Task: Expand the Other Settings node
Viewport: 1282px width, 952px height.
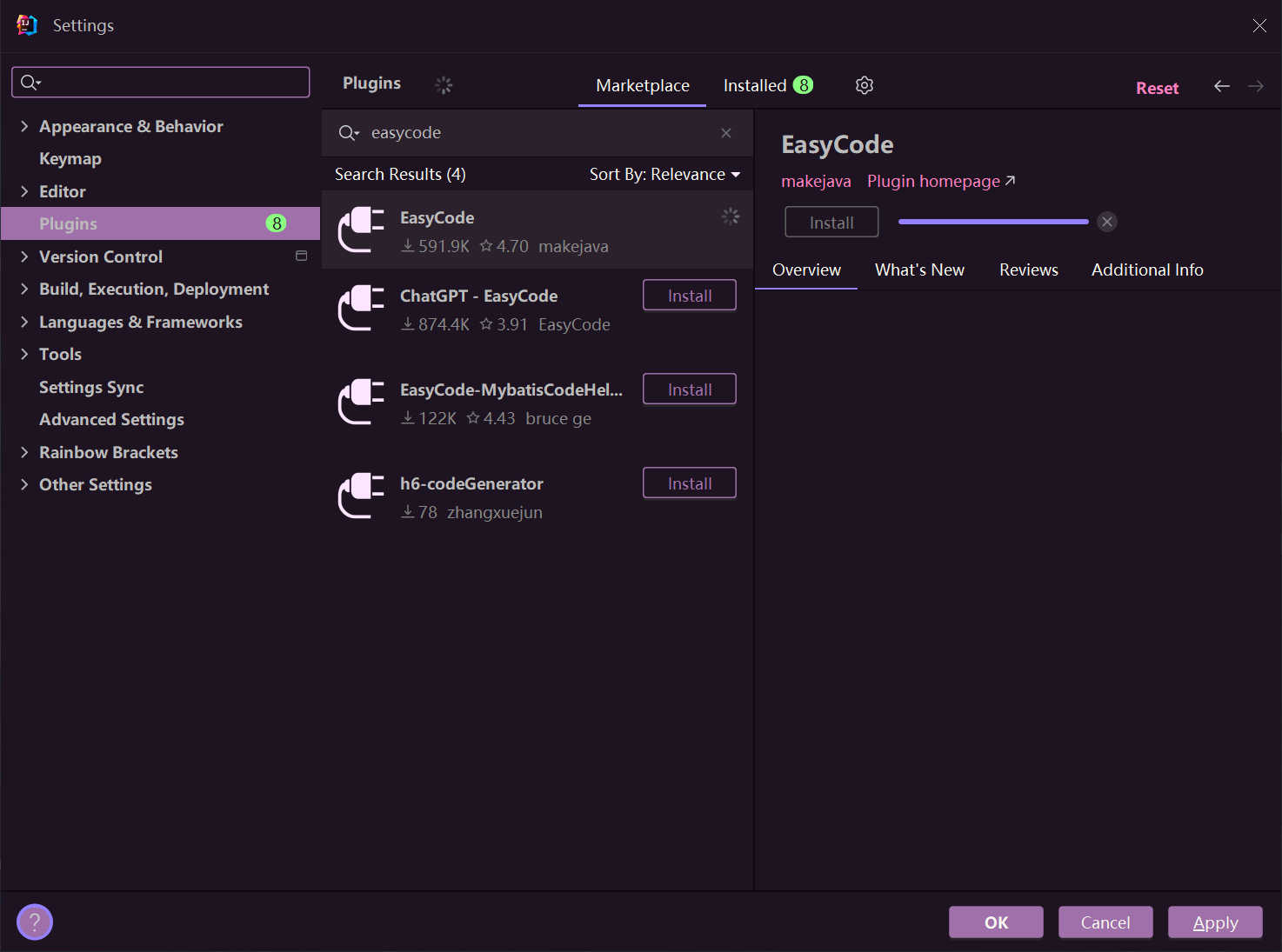Action: (24, 484)
